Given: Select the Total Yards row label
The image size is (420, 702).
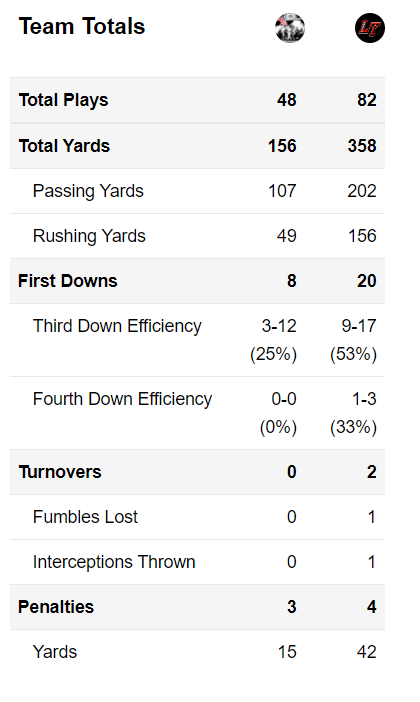Looking at the screenshot, I should [64, 146].
